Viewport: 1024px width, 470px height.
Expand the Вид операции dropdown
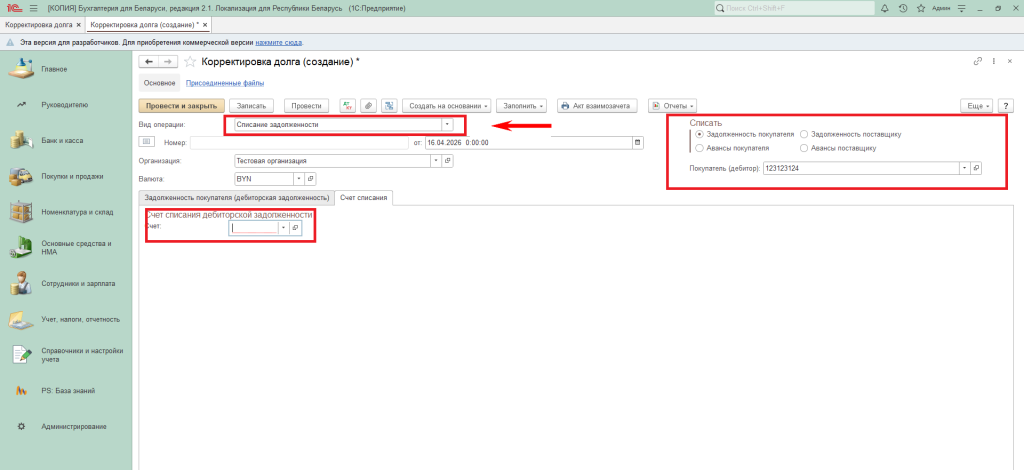(447, 125)
